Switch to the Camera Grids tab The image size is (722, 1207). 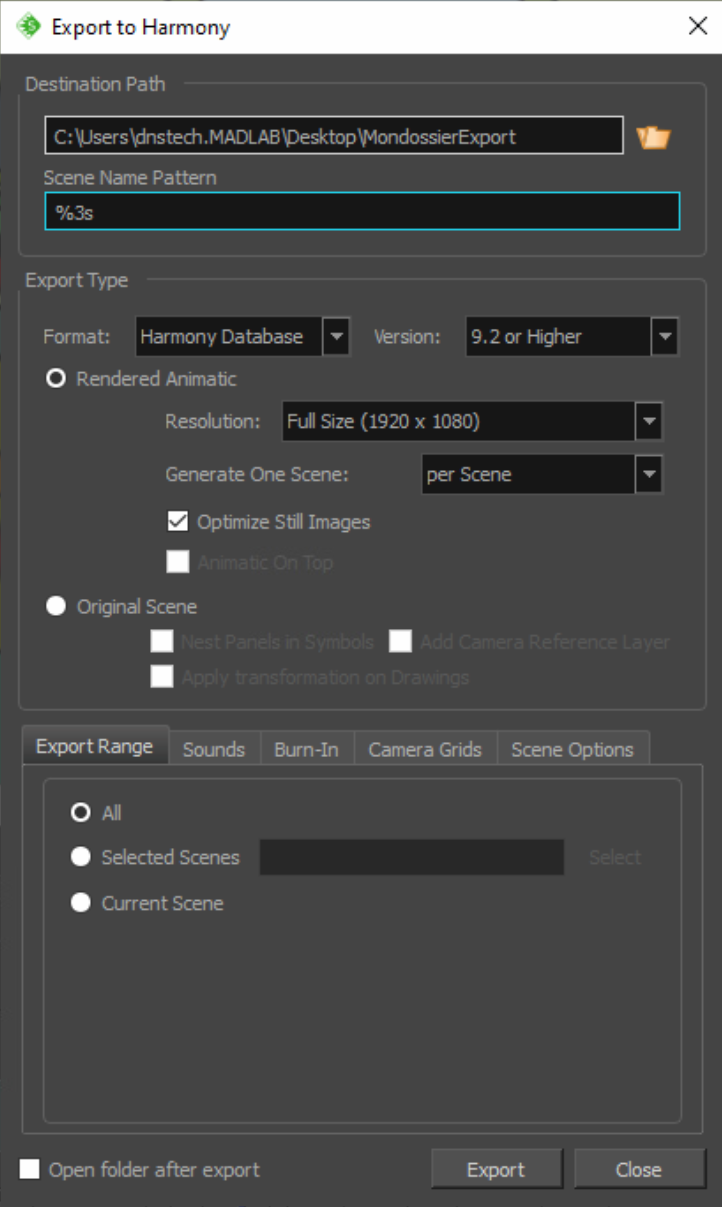pyautogui.click(x=425, y=749)
